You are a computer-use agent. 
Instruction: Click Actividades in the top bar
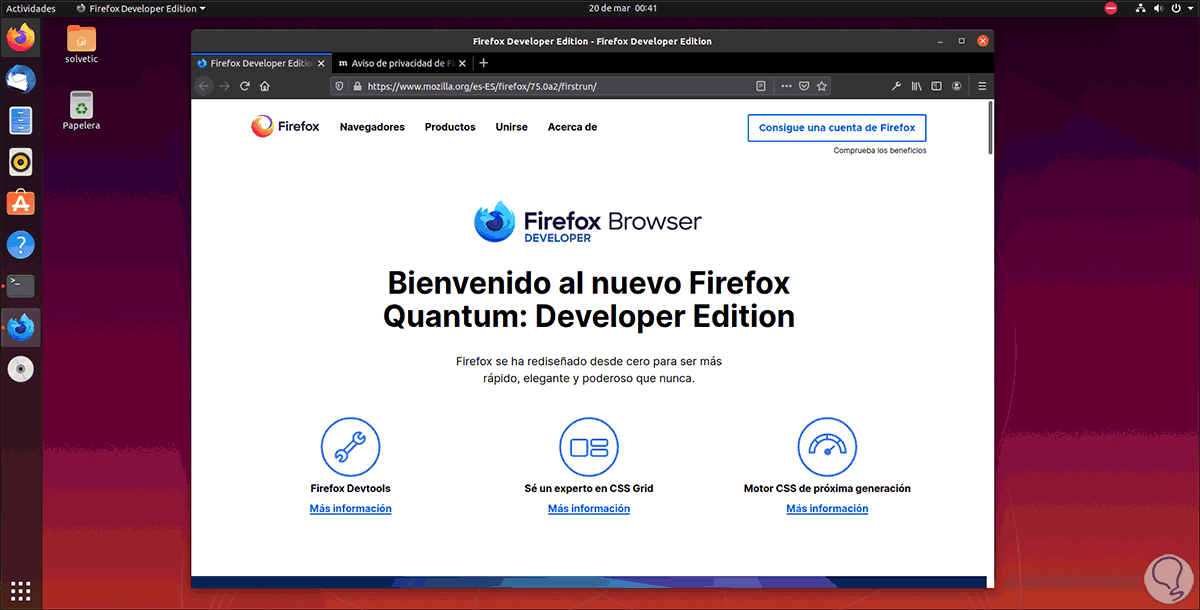[x=31, y=8]
